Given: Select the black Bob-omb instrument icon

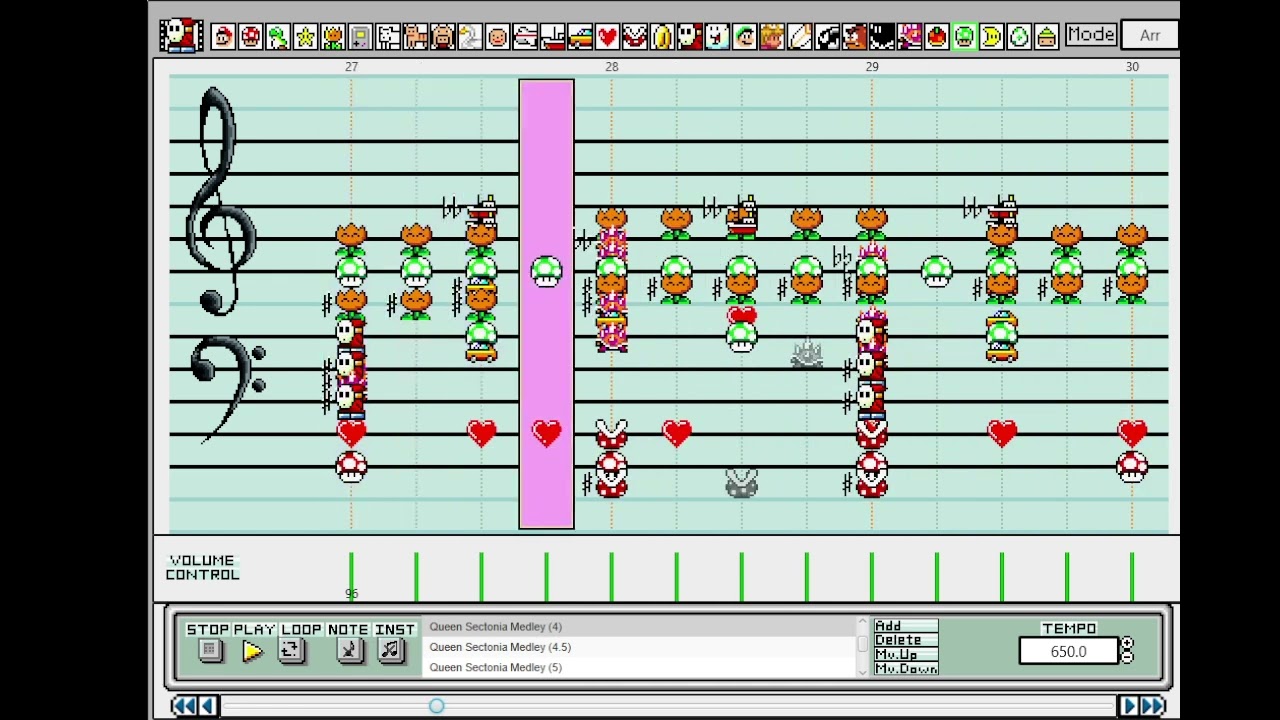Looking at the screenshot, I should pyautogui.click(x=882, y=36).
